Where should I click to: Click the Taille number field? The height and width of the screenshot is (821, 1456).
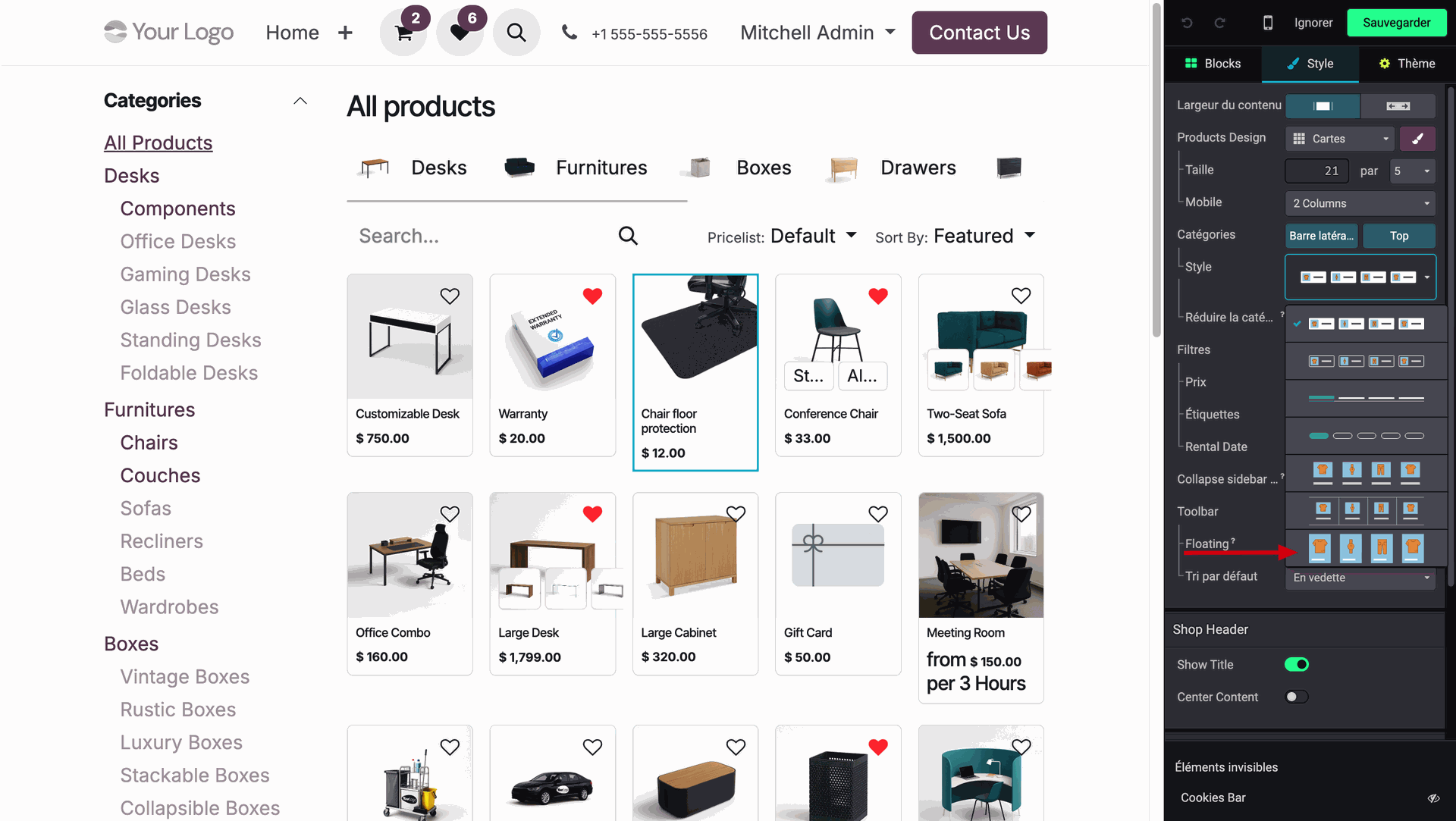(1316, 171)
